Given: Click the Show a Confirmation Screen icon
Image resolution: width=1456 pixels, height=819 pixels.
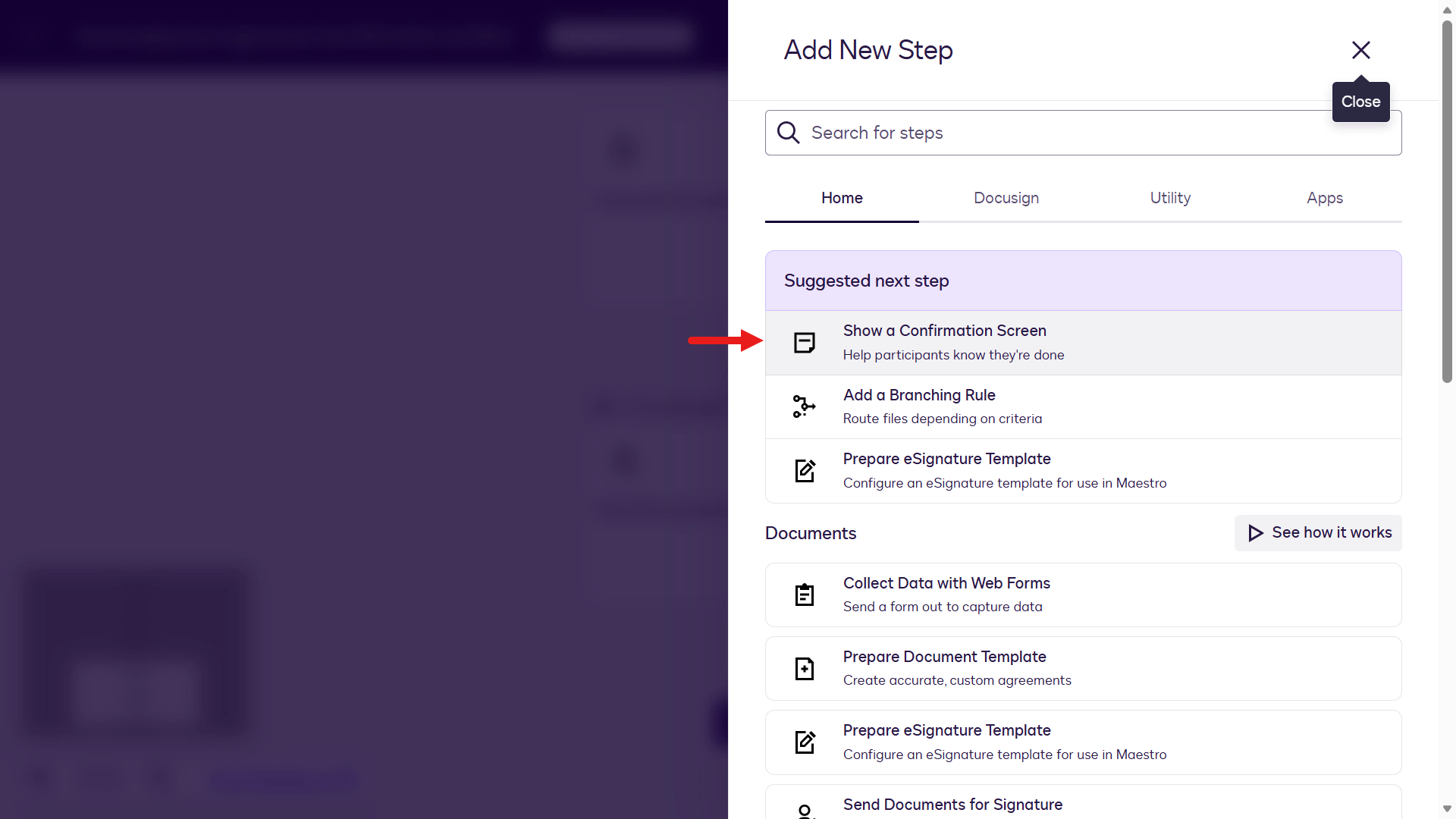Looking at the screenshot, I should pyautogui.click(x=805, y=343).
